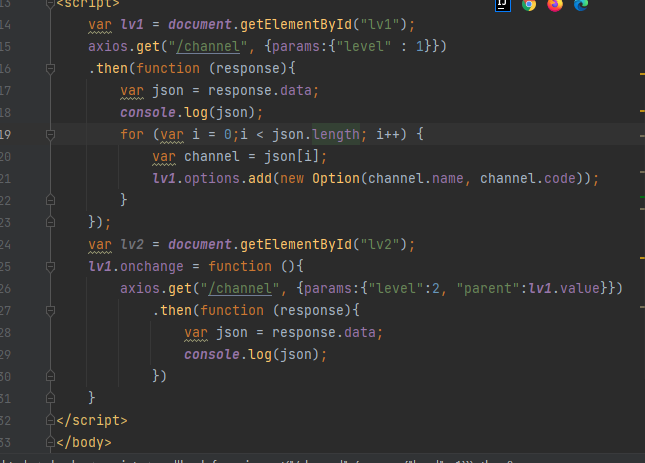The height and width of the screenshot is (463, 645).
Task: Open page in built-in preview browser
Action: pyautogui.click(x=501, y=5)
